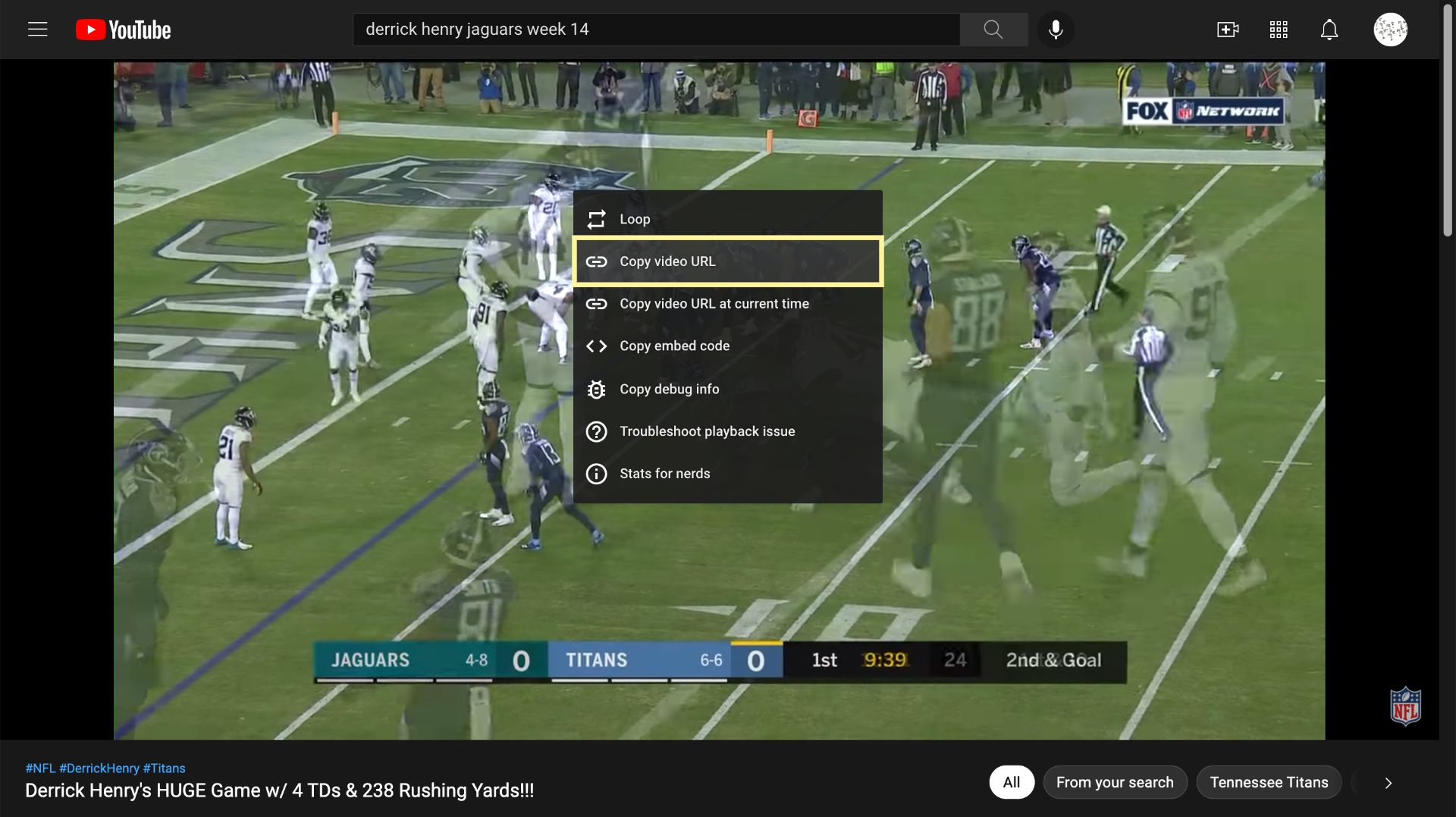Open the YouTube apps grid
The height and width of the screenshot is (817, 1456).
pos(1279,30)
